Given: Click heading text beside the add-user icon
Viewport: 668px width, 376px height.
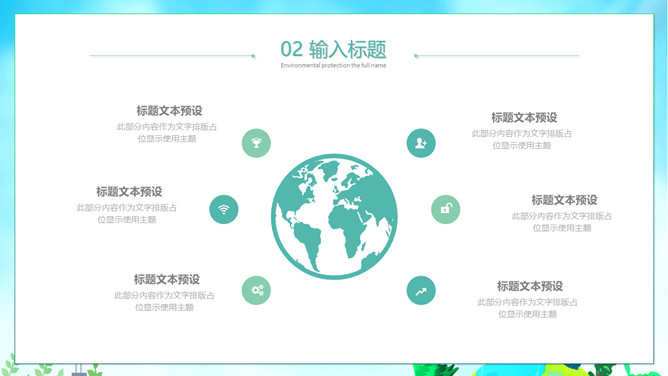Looking at the screenshot, I should point(524,118).
